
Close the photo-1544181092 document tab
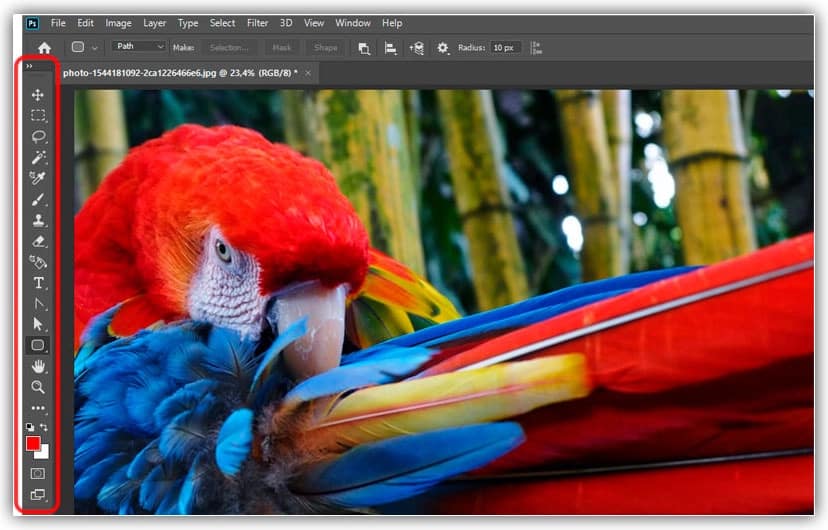click(x=308, y=73)
